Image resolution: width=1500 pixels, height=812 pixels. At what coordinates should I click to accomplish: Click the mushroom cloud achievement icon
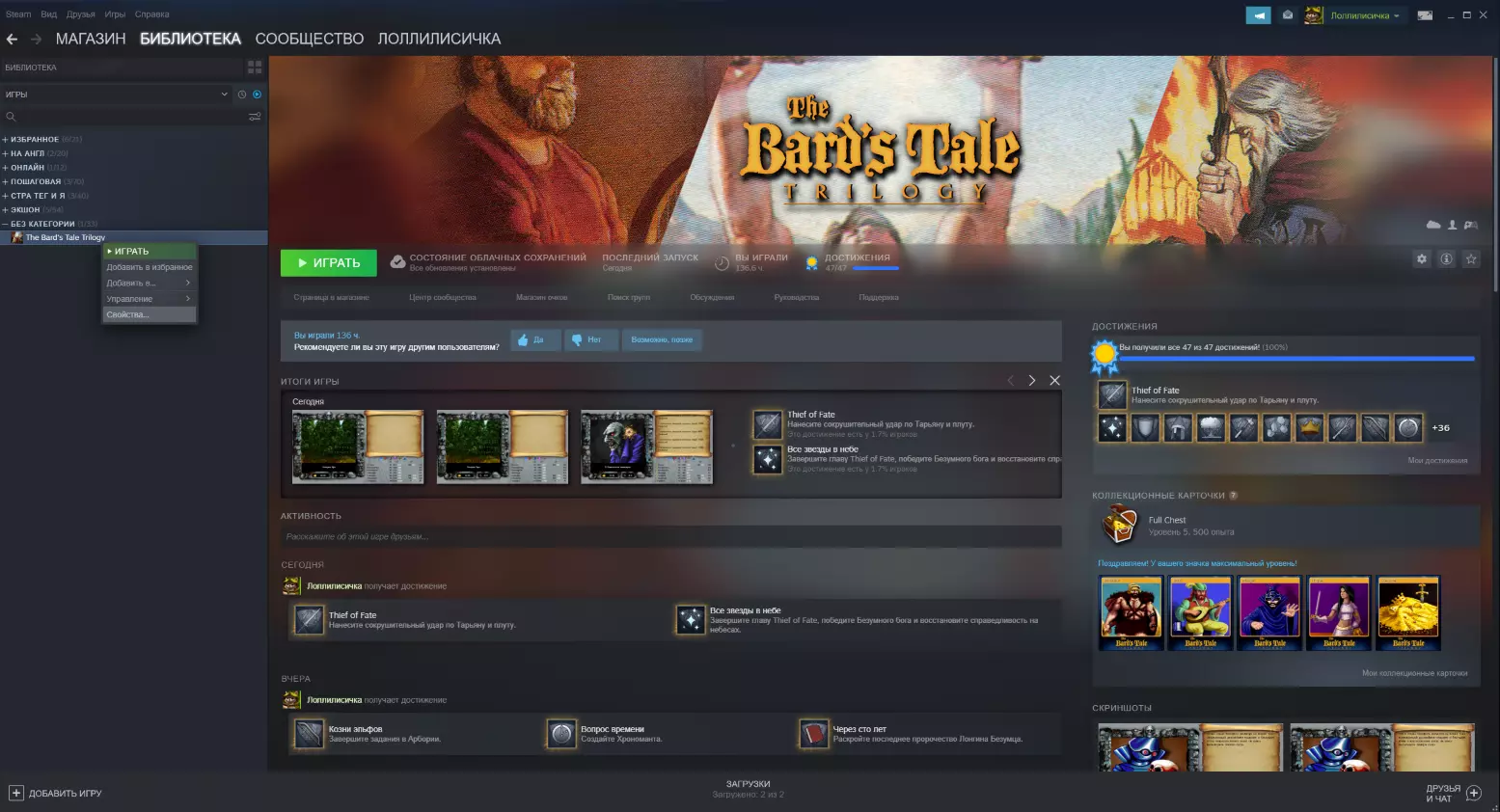1211,427
